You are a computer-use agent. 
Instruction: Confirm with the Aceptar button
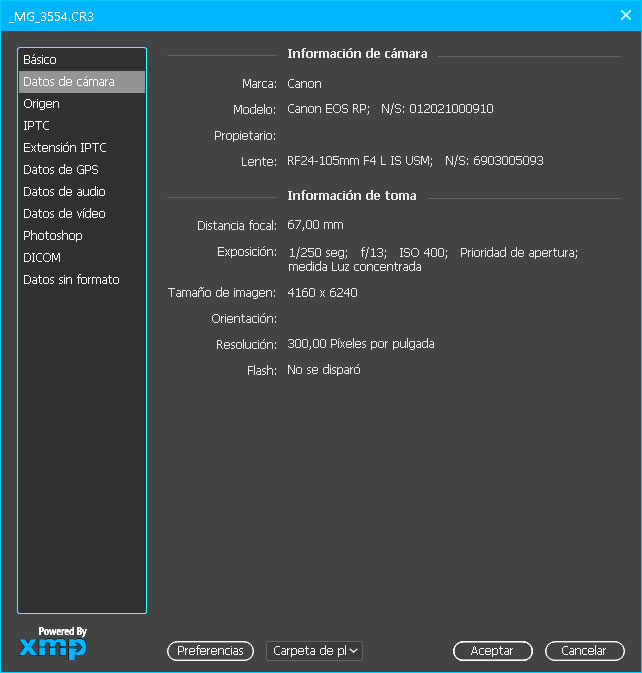(x=493, y=651)
